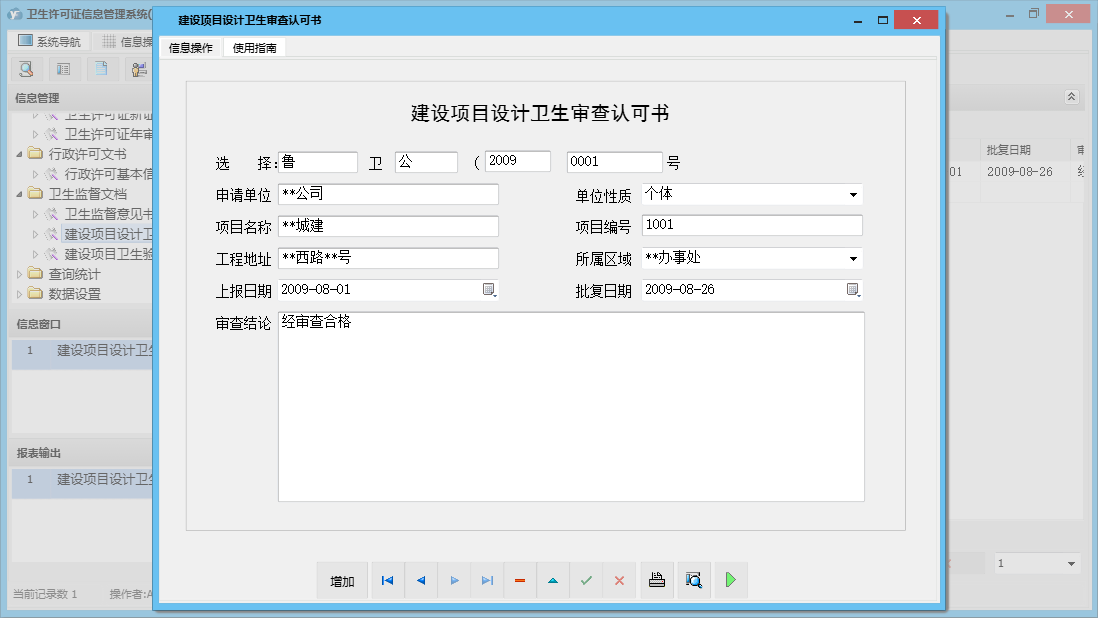
Task: Open the 单位性质 dropdown
Action: [853, 195]
